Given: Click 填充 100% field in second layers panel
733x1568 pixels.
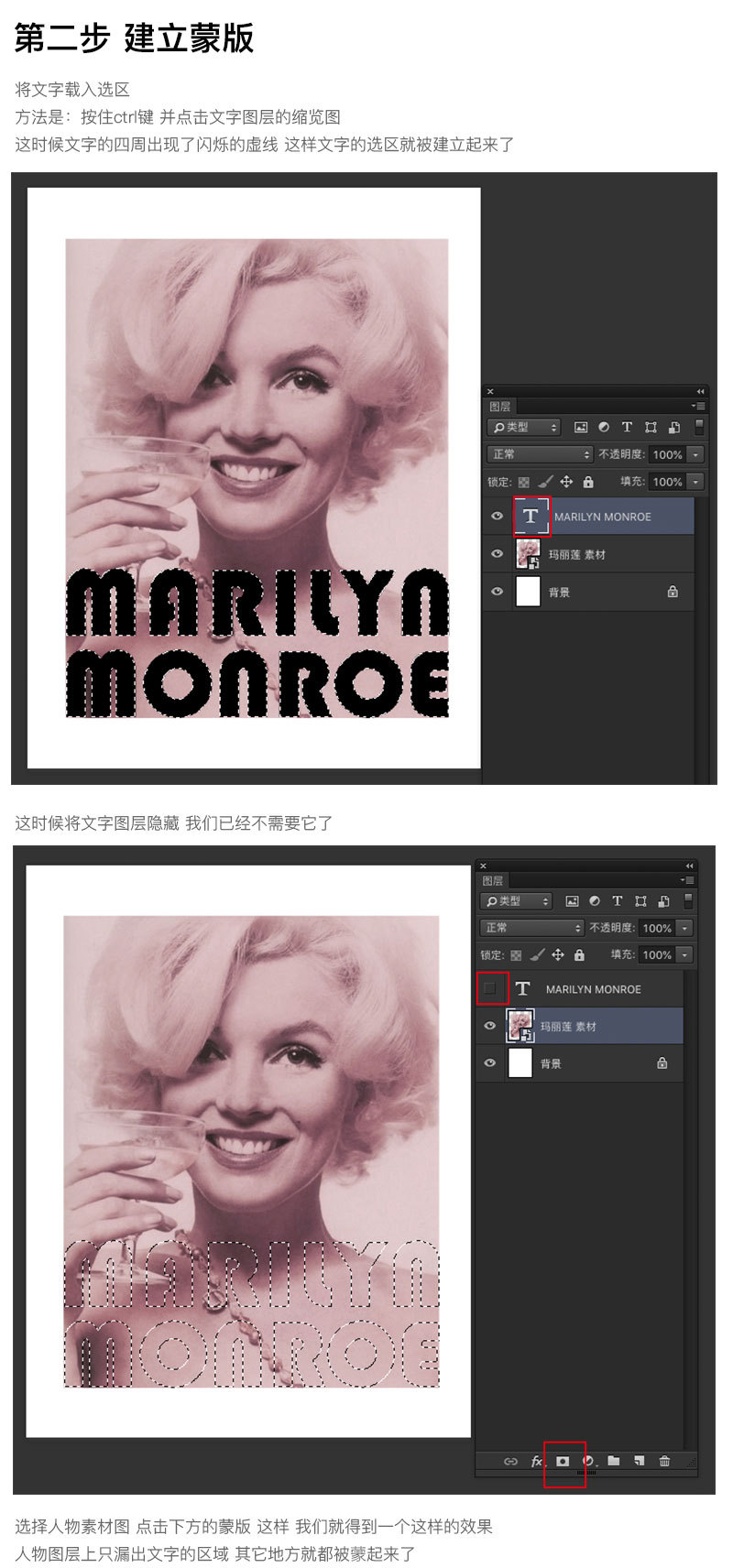Looking at the screenshot, I should pyautogui.click(x=656, y=954).
